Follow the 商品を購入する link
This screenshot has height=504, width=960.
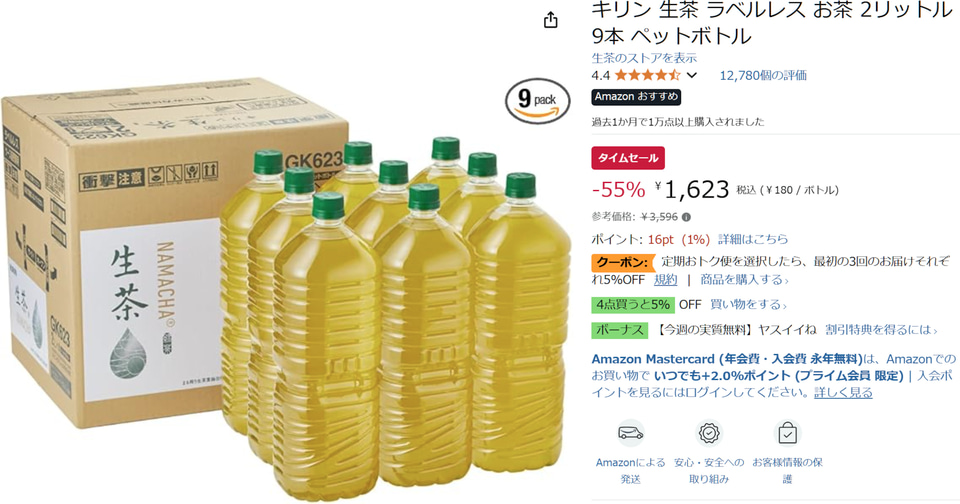[x=744, y=280]
